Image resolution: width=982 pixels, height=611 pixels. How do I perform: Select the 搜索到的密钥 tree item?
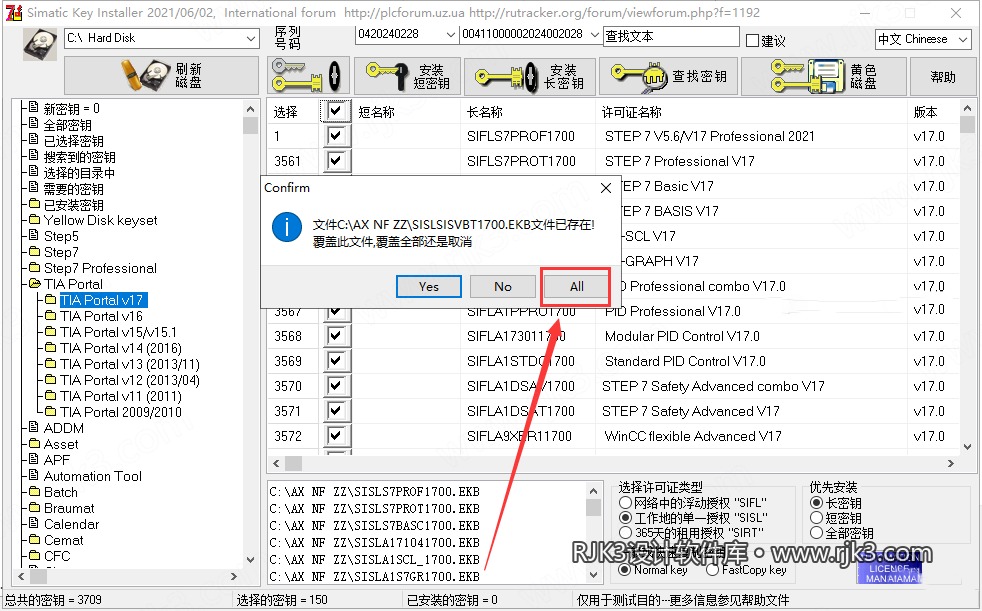coord(80,157)
